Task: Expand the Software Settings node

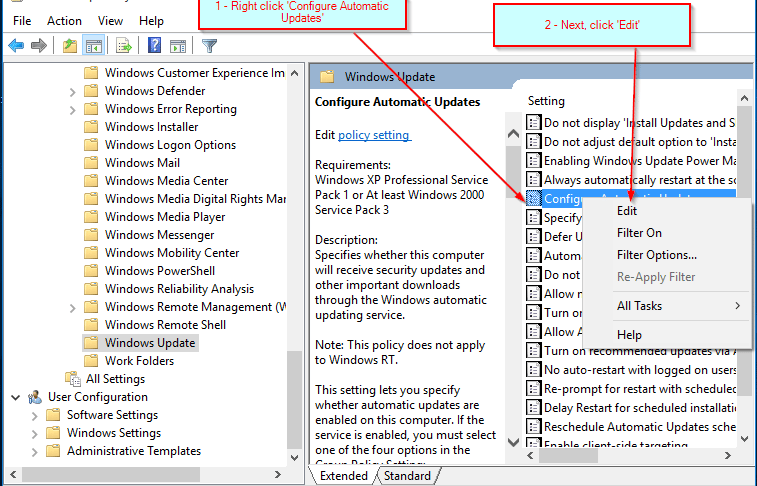Action: (34, 416)
